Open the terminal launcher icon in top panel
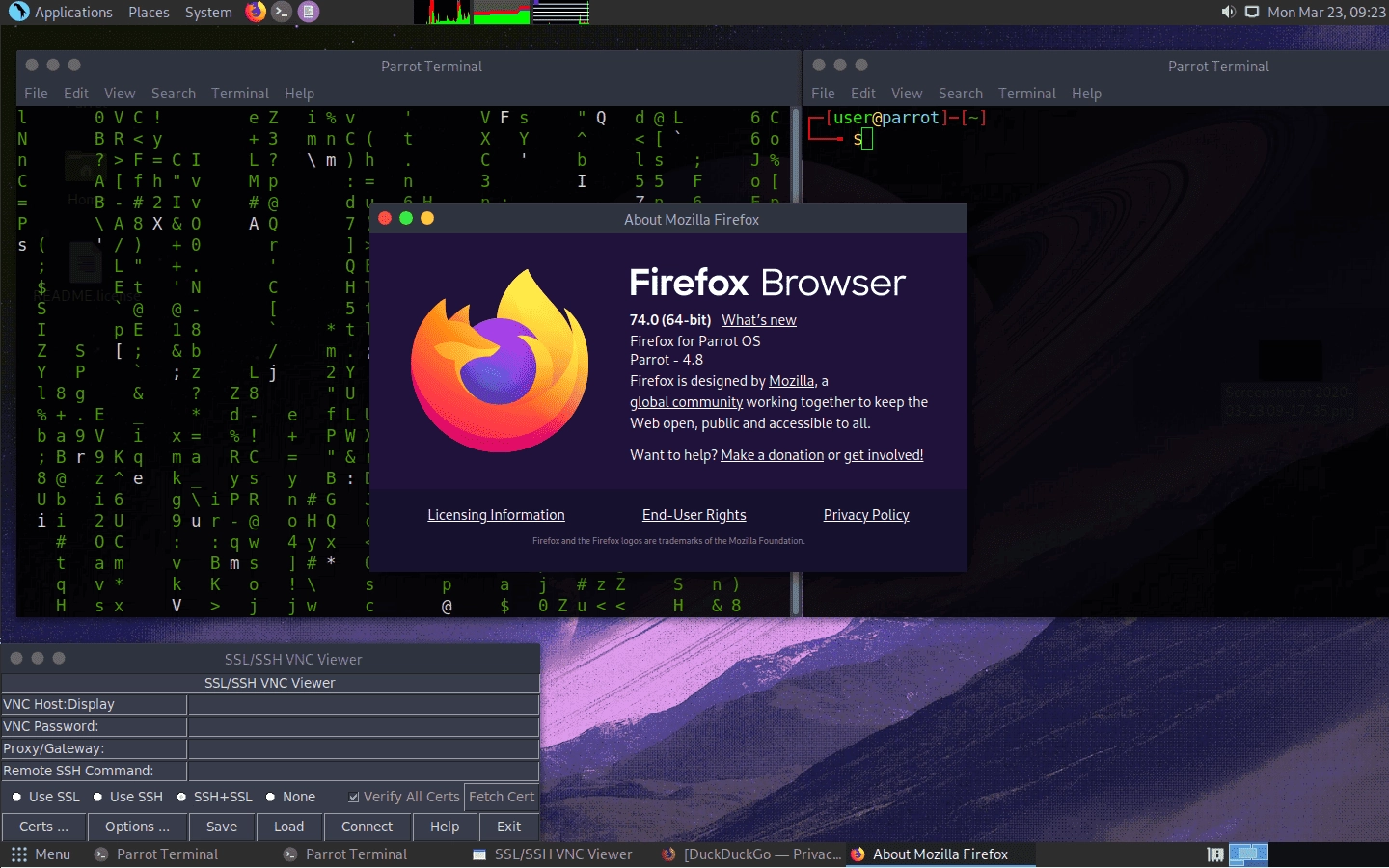This screenshot has width=1389, height=868. pos(282,12)
